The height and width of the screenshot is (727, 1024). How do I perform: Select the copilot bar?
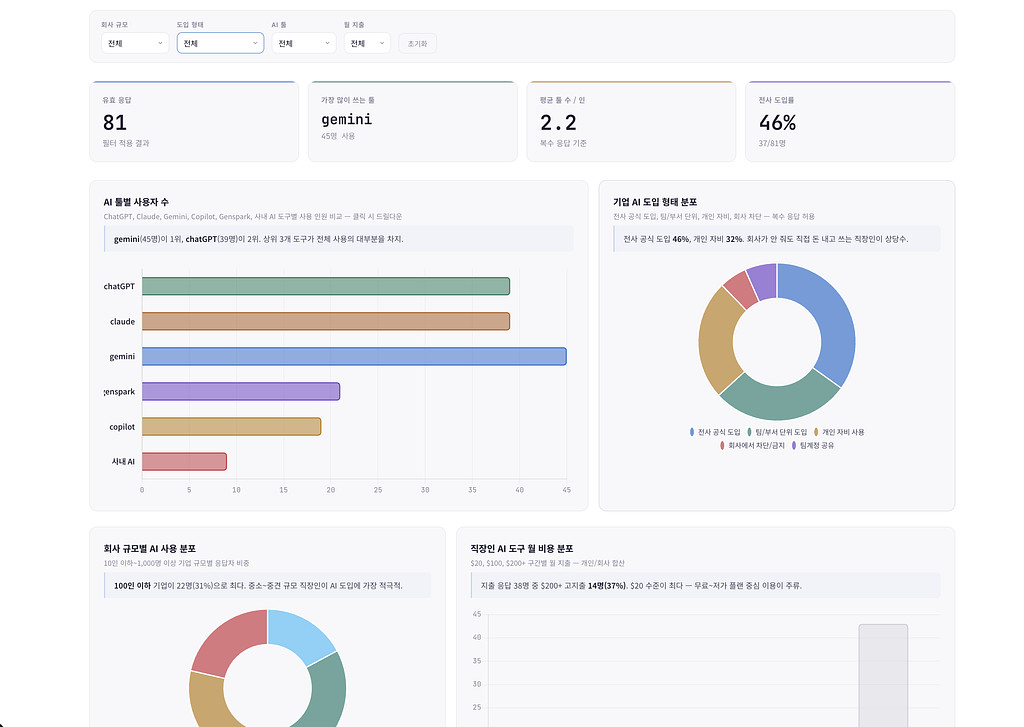231,426
